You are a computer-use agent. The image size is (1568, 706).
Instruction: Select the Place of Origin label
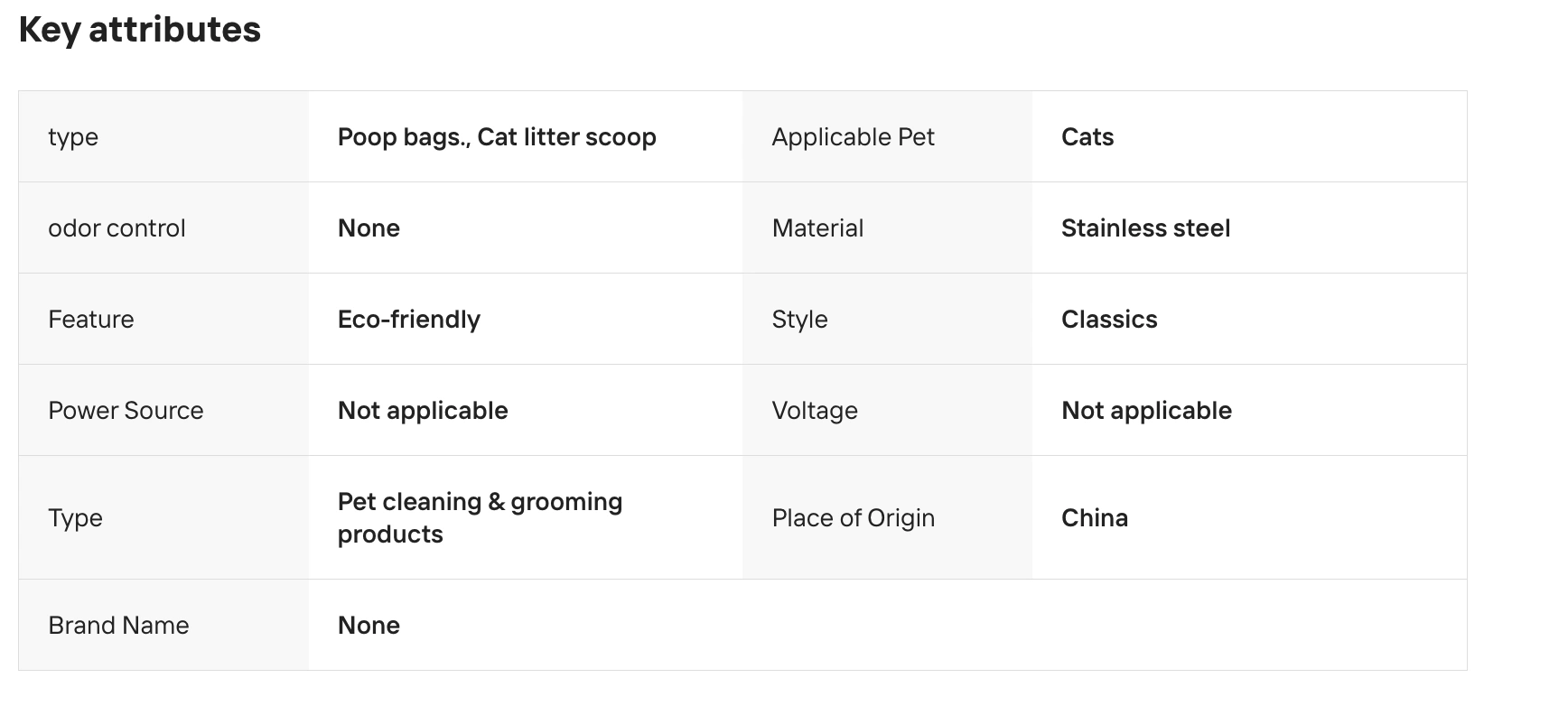(x=853, y=518)
